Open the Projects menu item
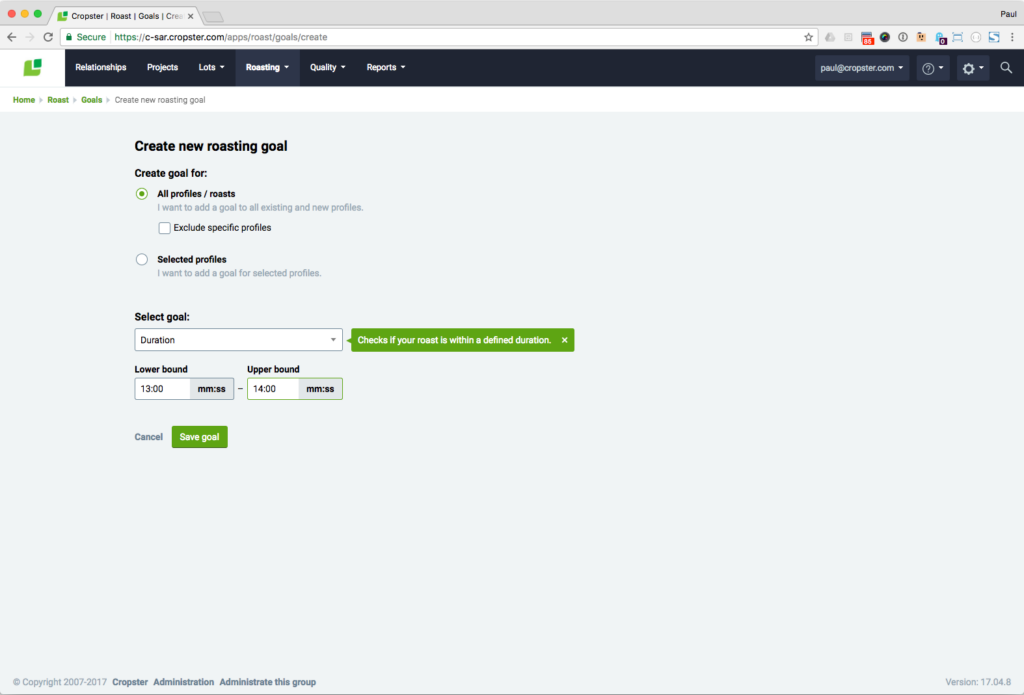The height and width of the screenshot is (695, 1024). tap(163, 67)
